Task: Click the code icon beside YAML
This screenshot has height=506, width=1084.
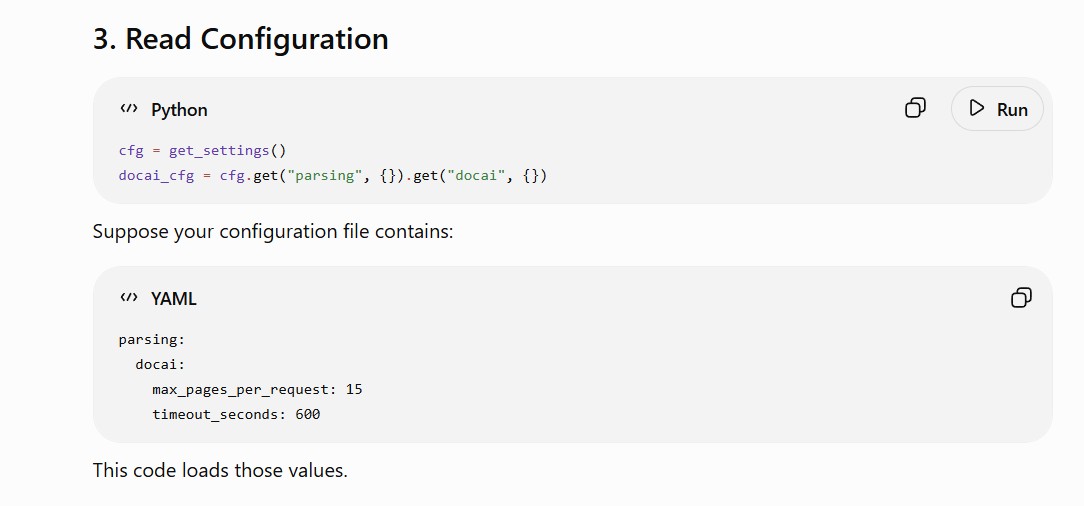Action: (x=129, y=298)
